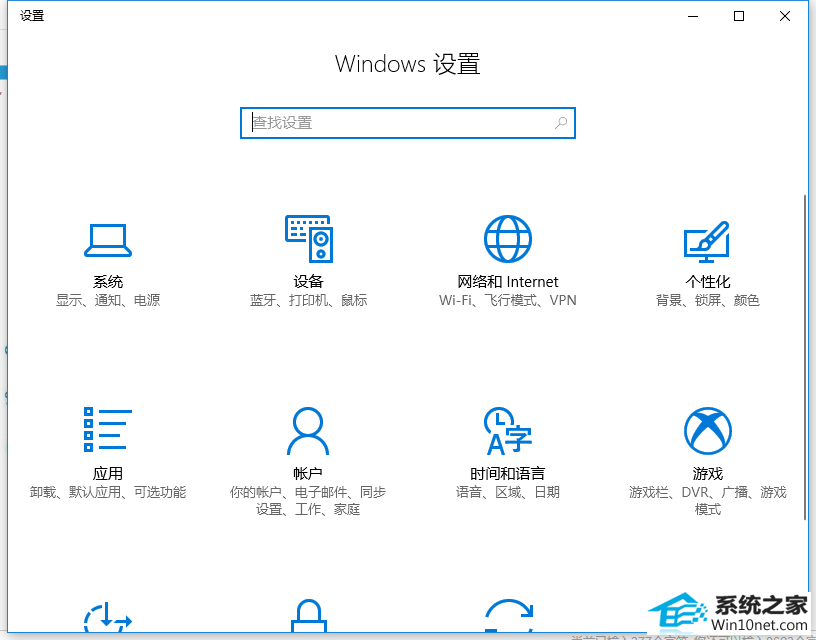
Task: Open the Network globe icon
Action: [x=508, y=239]
